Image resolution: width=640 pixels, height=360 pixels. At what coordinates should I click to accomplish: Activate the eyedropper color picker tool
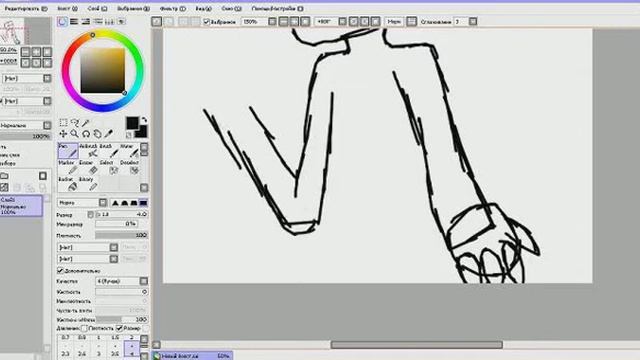coord(109,133)
